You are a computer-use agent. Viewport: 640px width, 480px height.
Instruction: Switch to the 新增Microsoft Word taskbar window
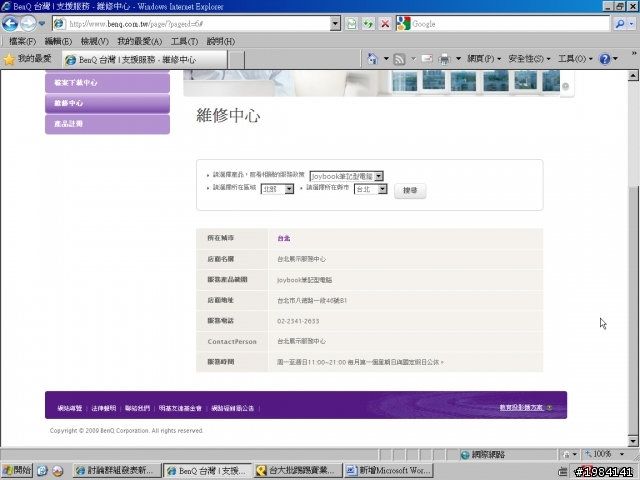pos(388,471)
